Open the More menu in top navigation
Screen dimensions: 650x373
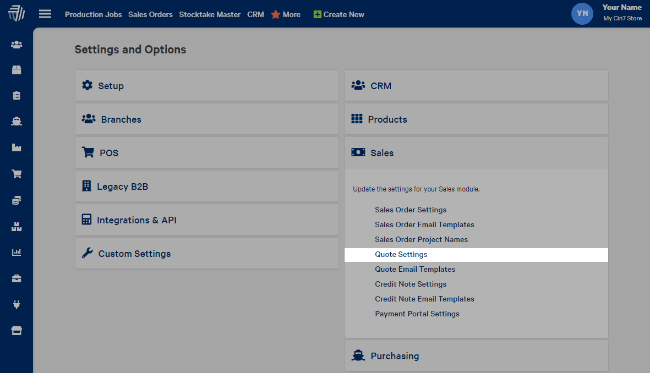(291, 15)
